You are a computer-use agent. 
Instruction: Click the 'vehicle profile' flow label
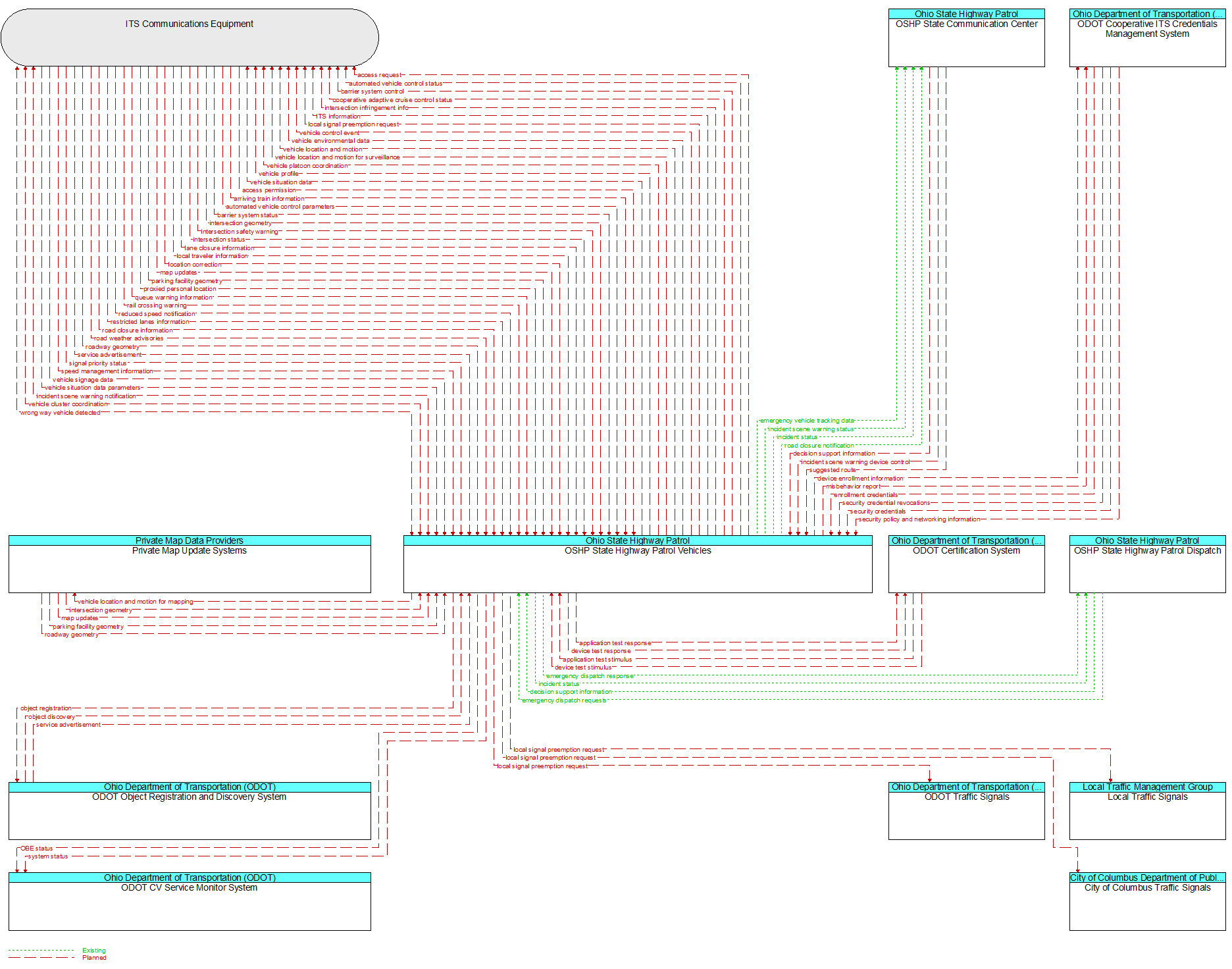(278, 174)
